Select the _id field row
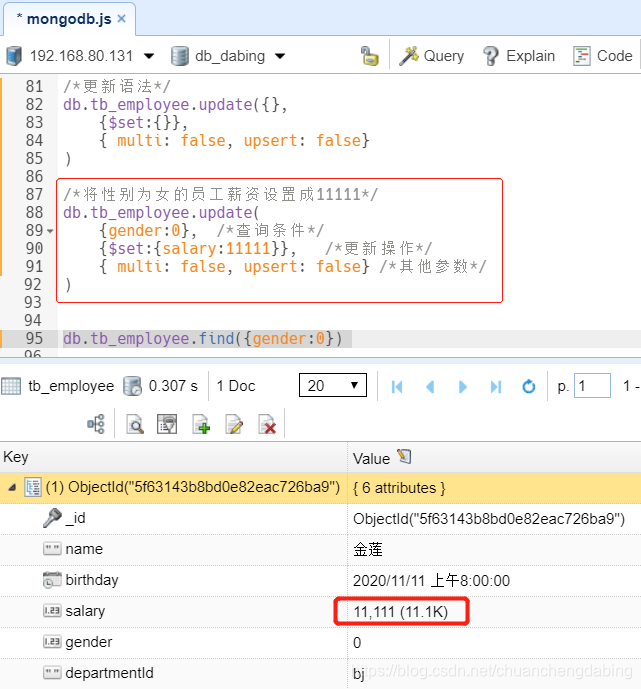This screenshot has width=641, height=689. click(x=320, y=519)
